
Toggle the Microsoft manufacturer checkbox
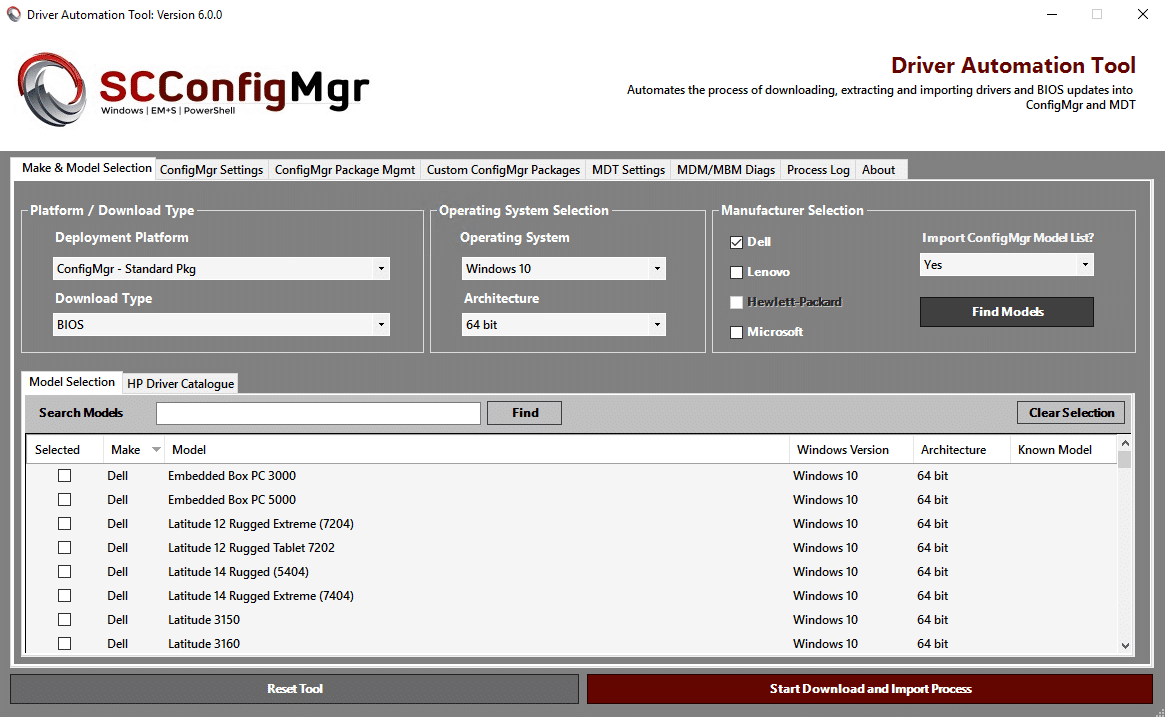(736, 332)
